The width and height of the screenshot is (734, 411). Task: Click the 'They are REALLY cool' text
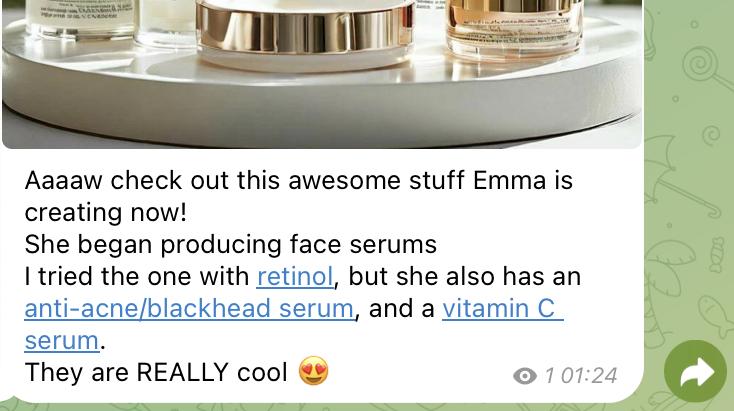point(156,373)
